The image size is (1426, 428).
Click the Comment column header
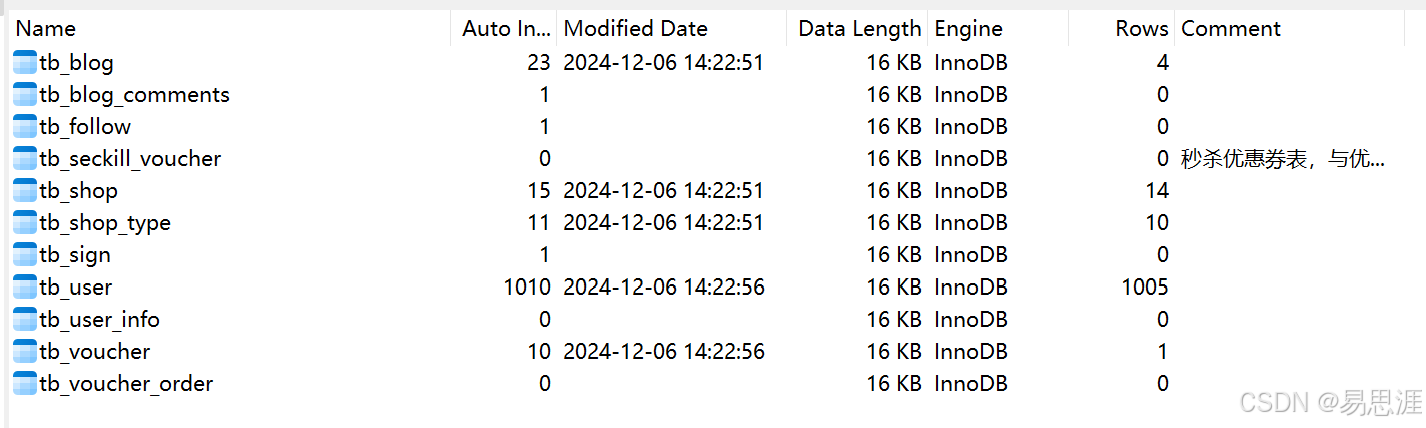[1290, 29]
